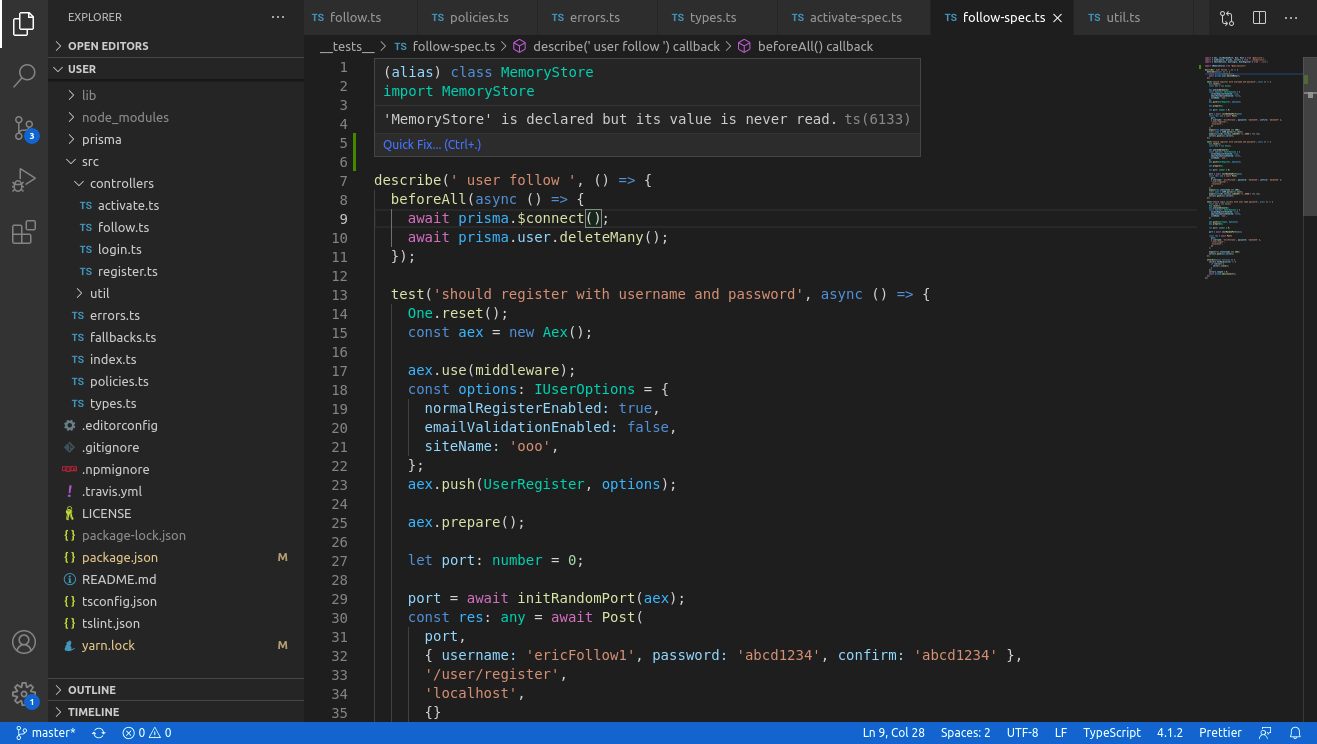
Task: Go to line via Ln 9, Col 28
Action: (x=893, y=733)
